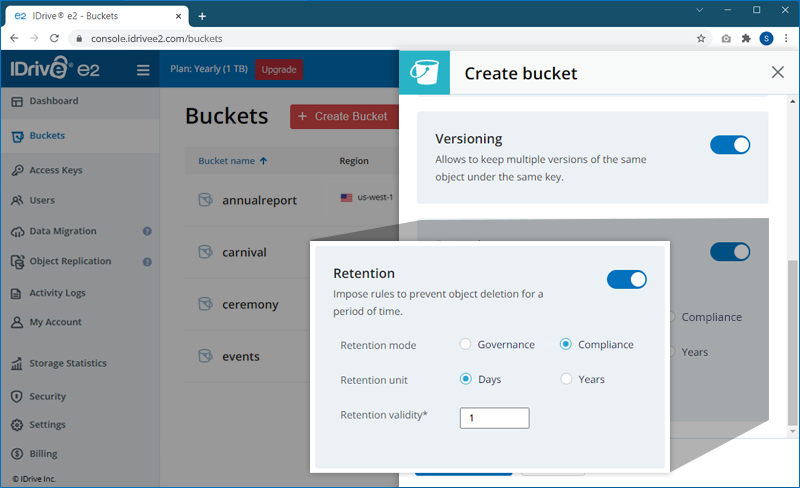Select Days as retention unit
Image resolution: width=800 pixels, height=488 pixels.
(x=465, y=379)
